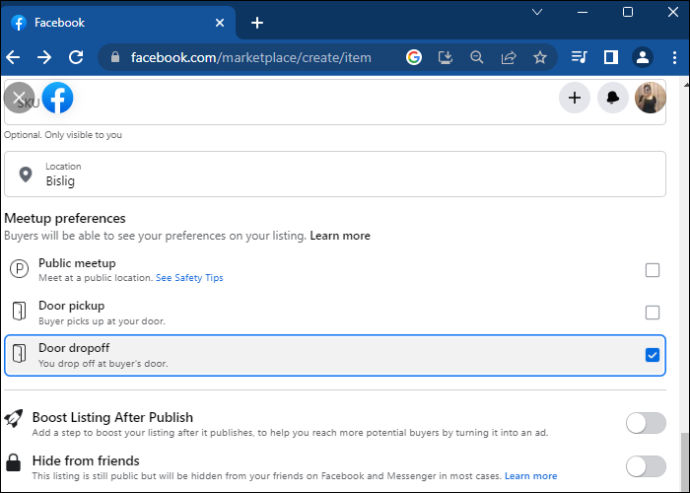Open the browser three-dot menu
Image resolution: width=690 pixels, height=493 pixels.
click(674, 57)
